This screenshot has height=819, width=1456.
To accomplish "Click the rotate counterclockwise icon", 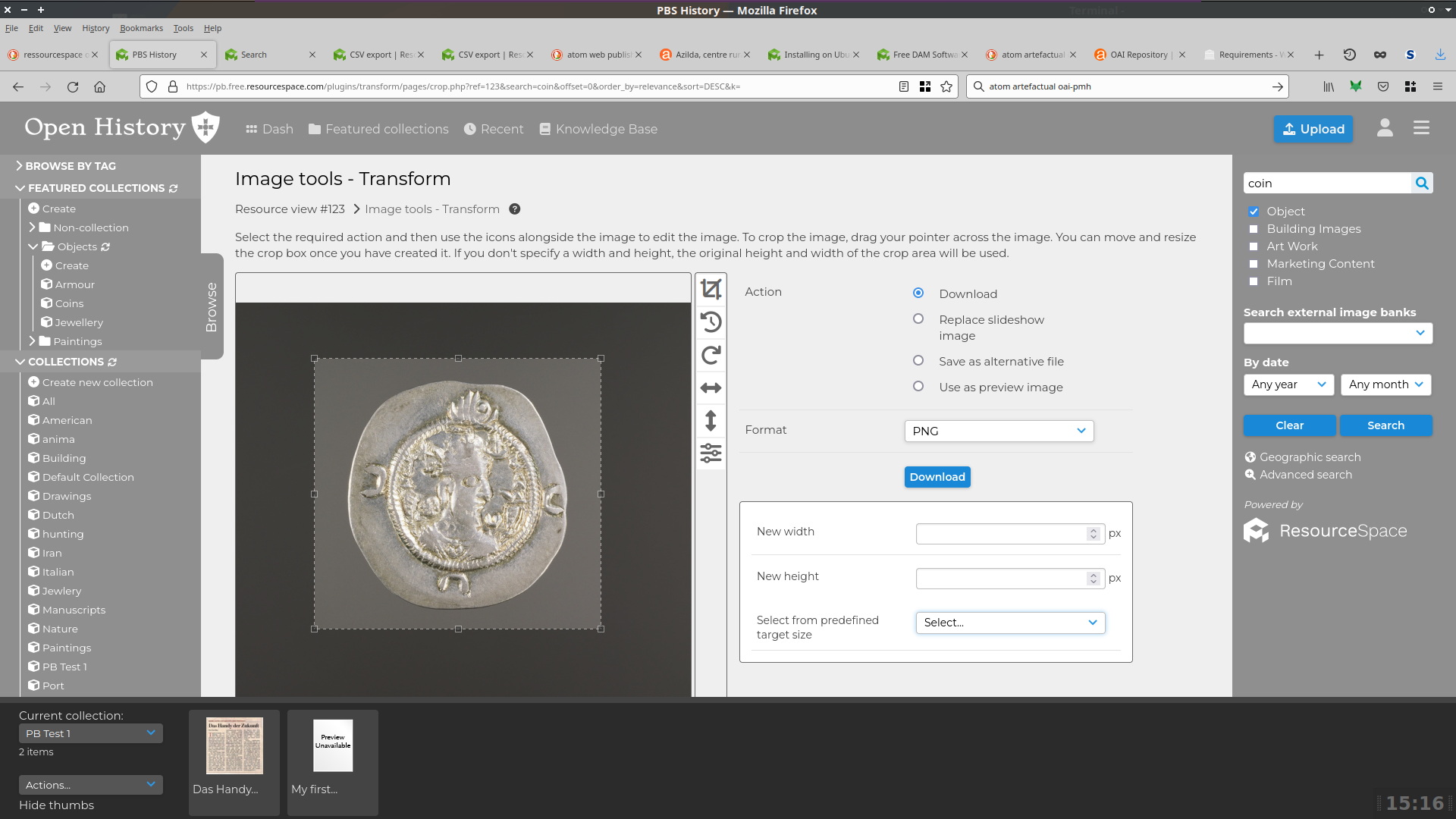I will [x=711, y=322].
